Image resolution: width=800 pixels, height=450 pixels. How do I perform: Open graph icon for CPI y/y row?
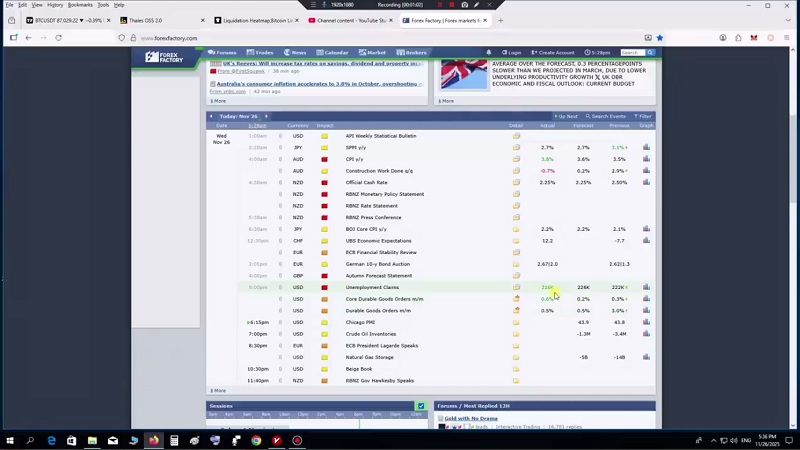tap(646, 159)
